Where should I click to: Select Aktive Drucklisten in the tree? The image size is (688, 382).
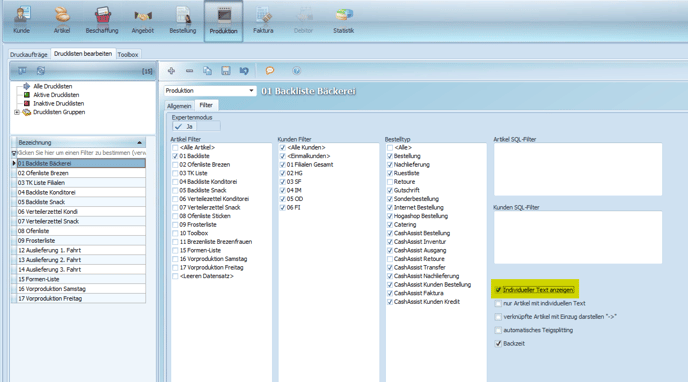click(56, 95)
